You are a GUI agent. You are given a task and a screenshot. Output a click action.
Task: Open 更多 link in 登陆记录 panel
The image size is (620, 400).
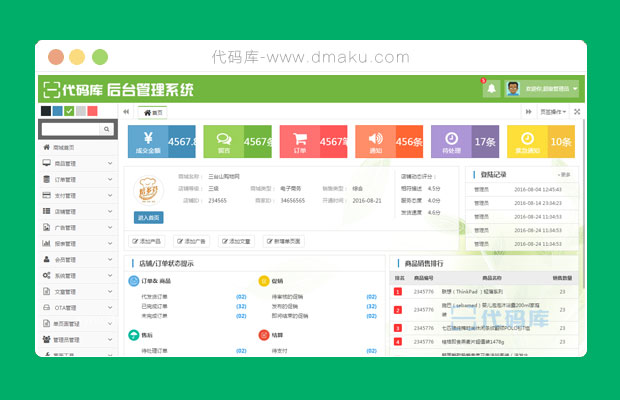point(565,174)
